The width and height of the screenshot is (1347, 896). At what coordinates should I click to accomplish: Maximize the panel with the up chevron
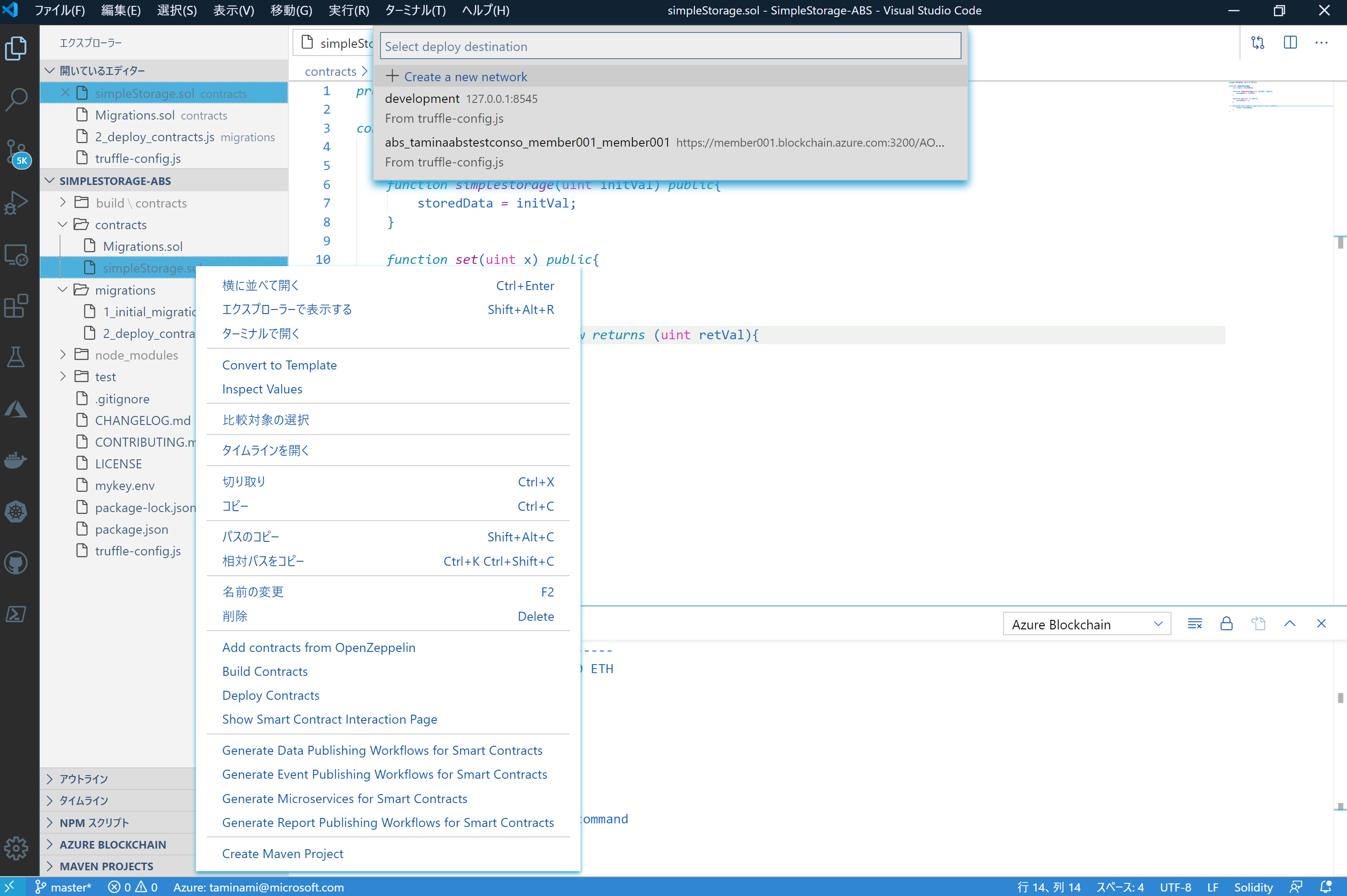1290,624
